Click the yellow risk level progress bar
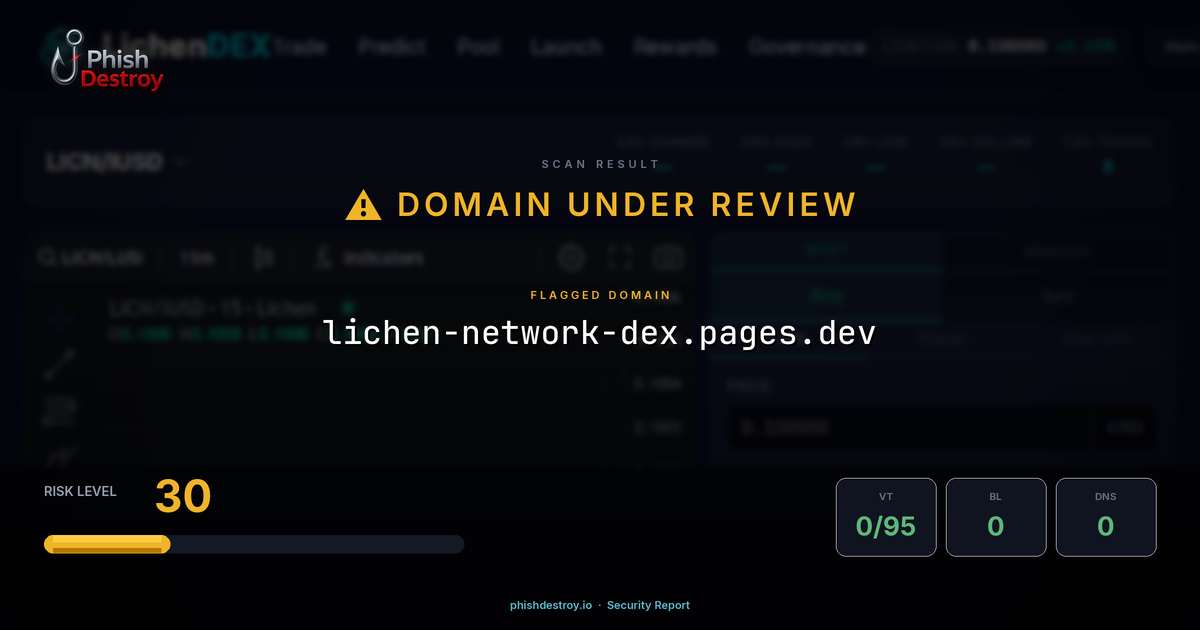 pos(105,543)
